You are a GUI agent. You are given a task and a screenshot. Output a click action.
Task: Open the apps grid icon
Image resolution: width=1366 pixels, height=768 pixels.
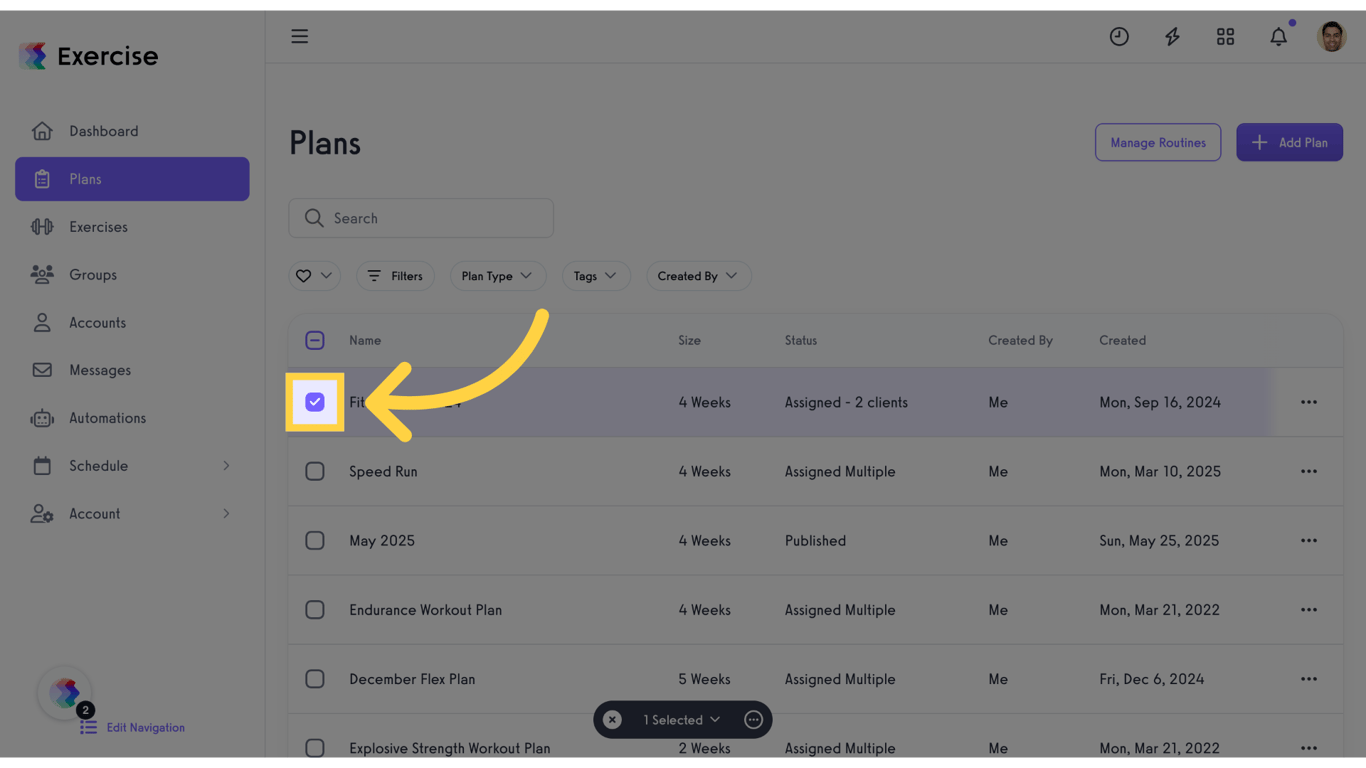(1225, 36)
